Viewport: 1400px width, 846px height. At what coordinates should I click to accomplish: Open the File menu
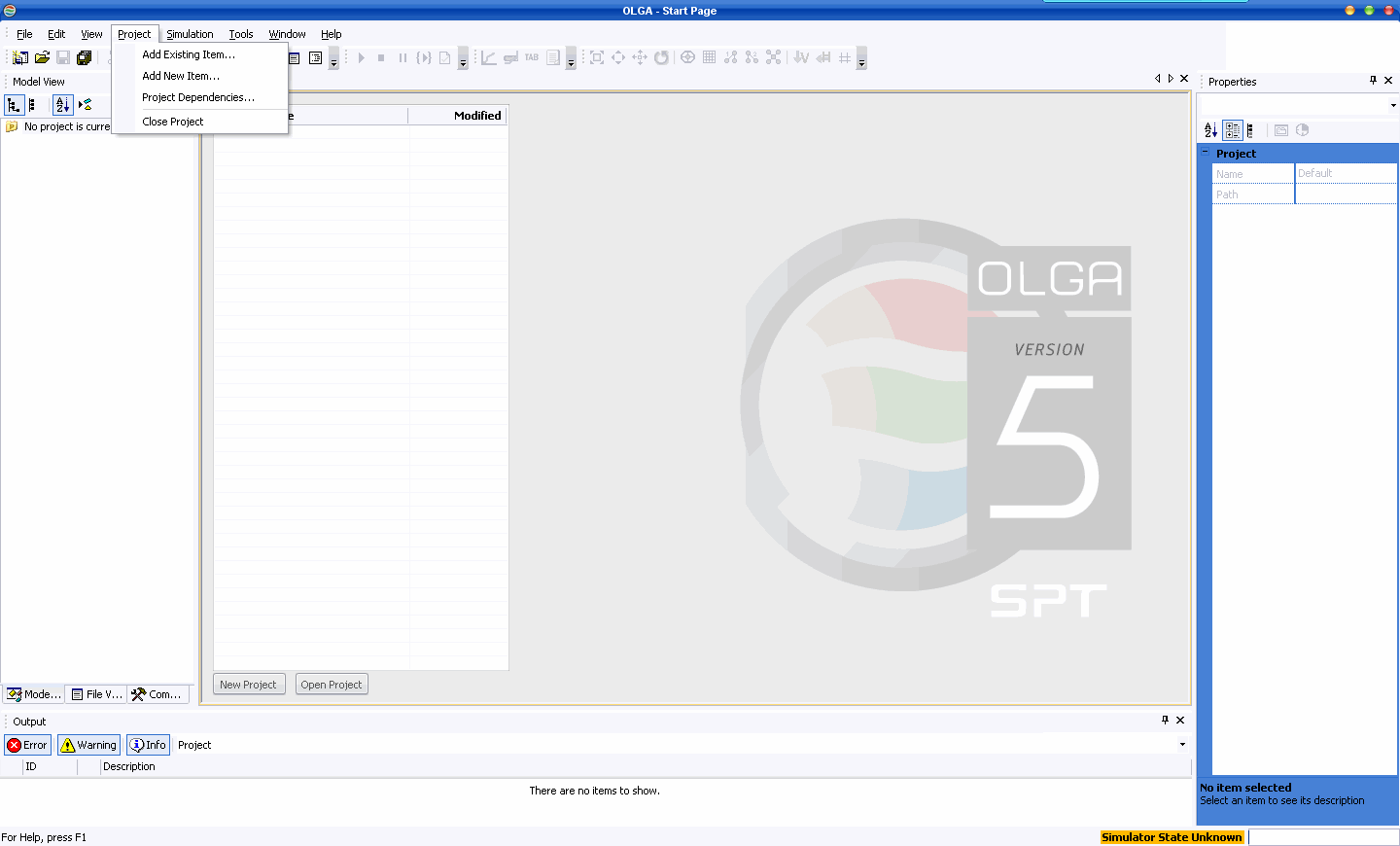click(x=24, y=34)
